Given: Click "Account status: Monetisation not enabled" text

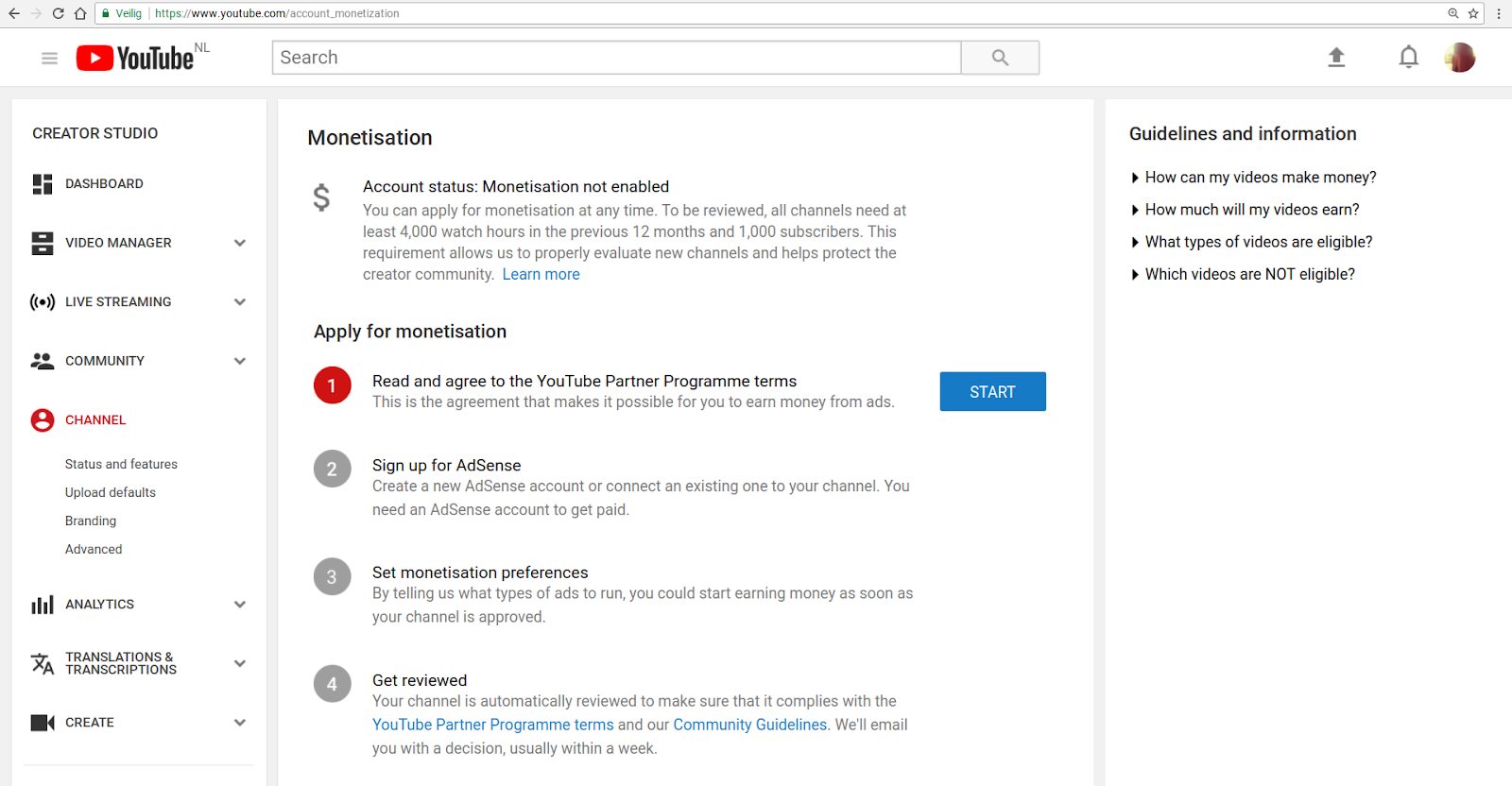Looking at the screenshot, I should 516,187.
